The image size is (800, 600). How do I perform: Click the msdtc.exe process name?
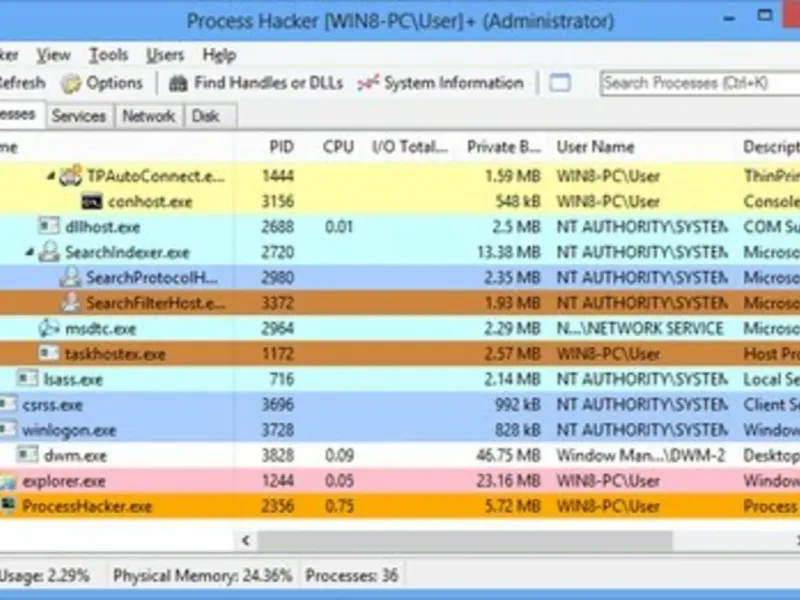point(101,329)
